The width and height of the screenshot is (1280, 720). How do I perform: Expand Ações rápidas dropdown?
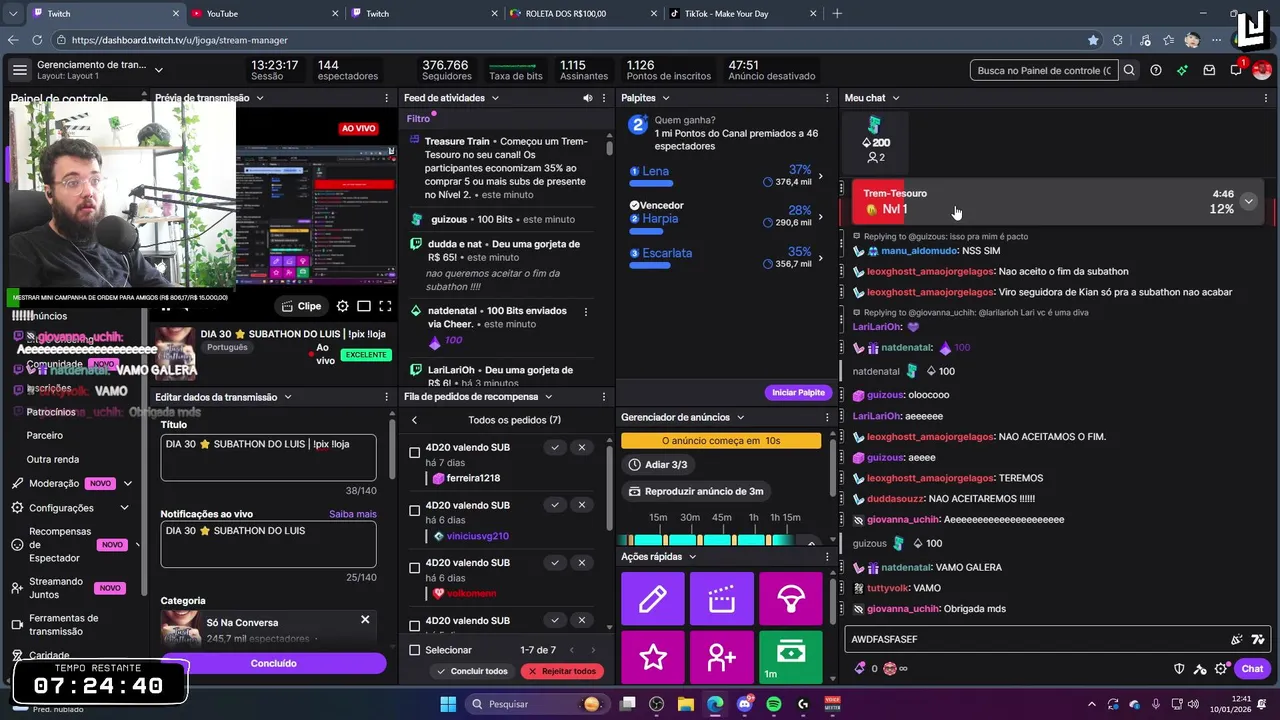point(692,556)
